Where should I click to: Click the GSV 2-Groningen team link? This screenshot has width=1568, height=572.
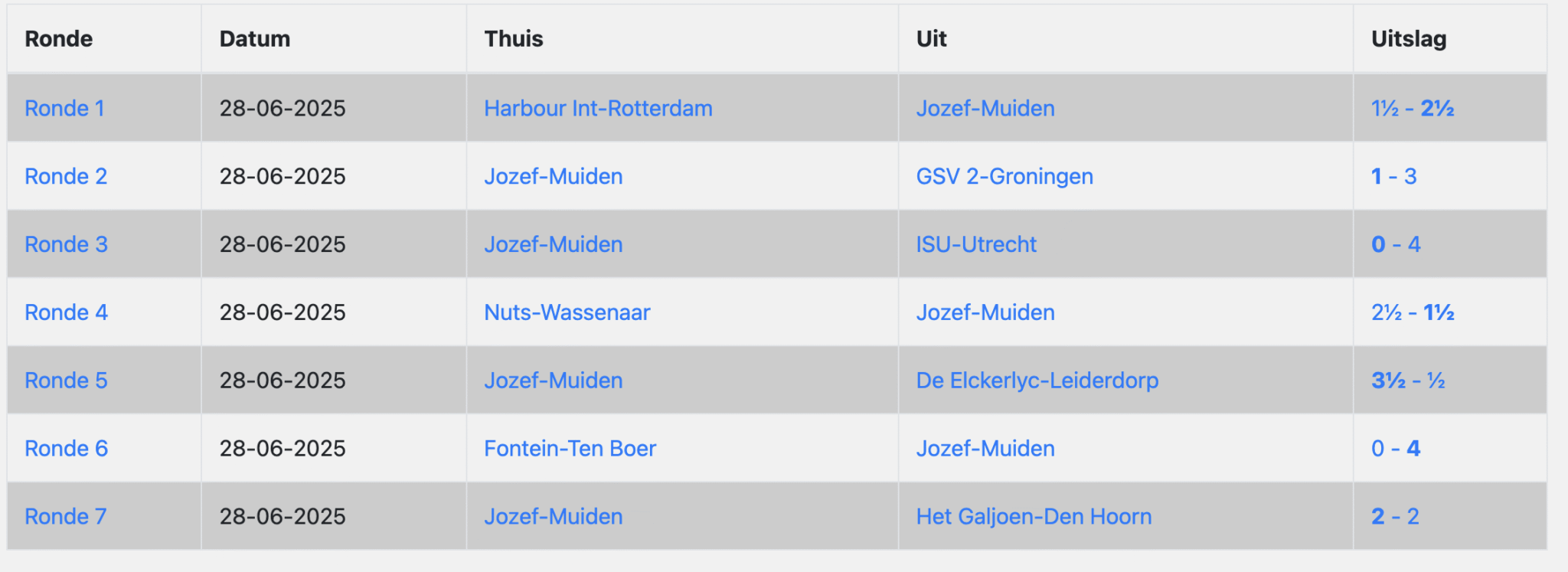pyautogui.click(x=1004, y=177)
